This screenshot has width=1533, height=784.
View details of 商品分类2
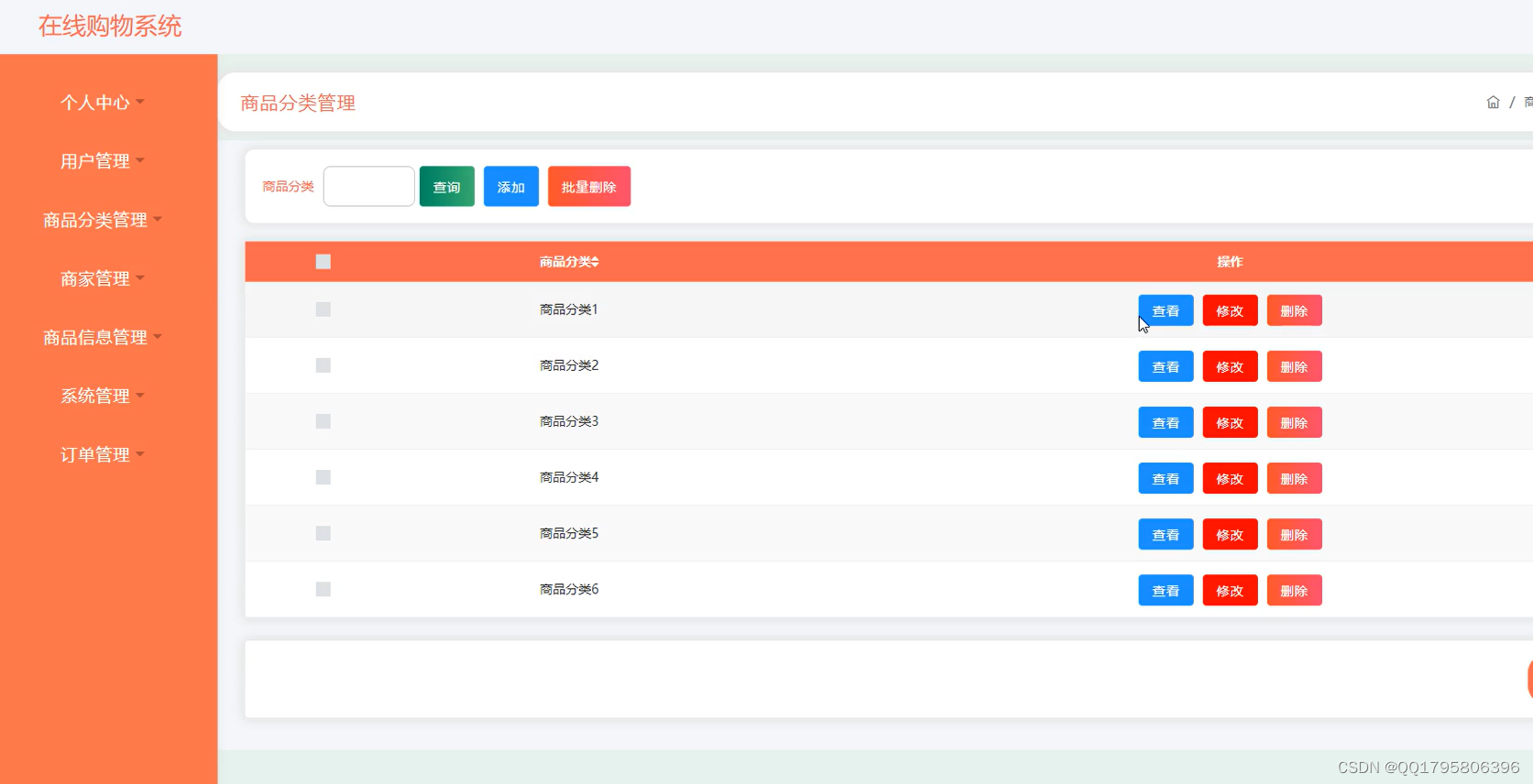coord(1166,366)
